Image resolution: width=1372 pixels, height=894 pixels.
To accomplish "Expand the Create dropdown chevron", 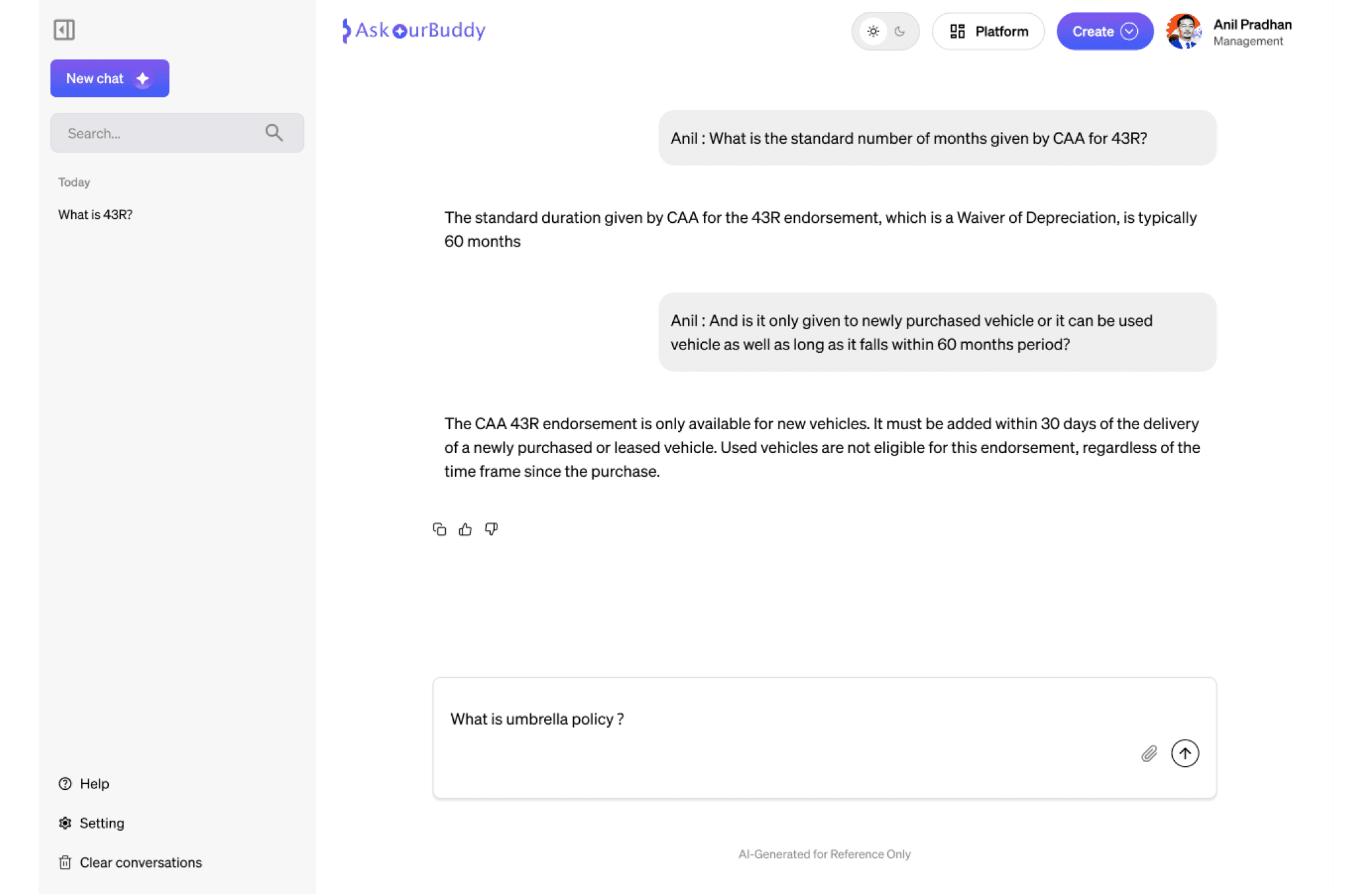I will tap(1129, 31).
